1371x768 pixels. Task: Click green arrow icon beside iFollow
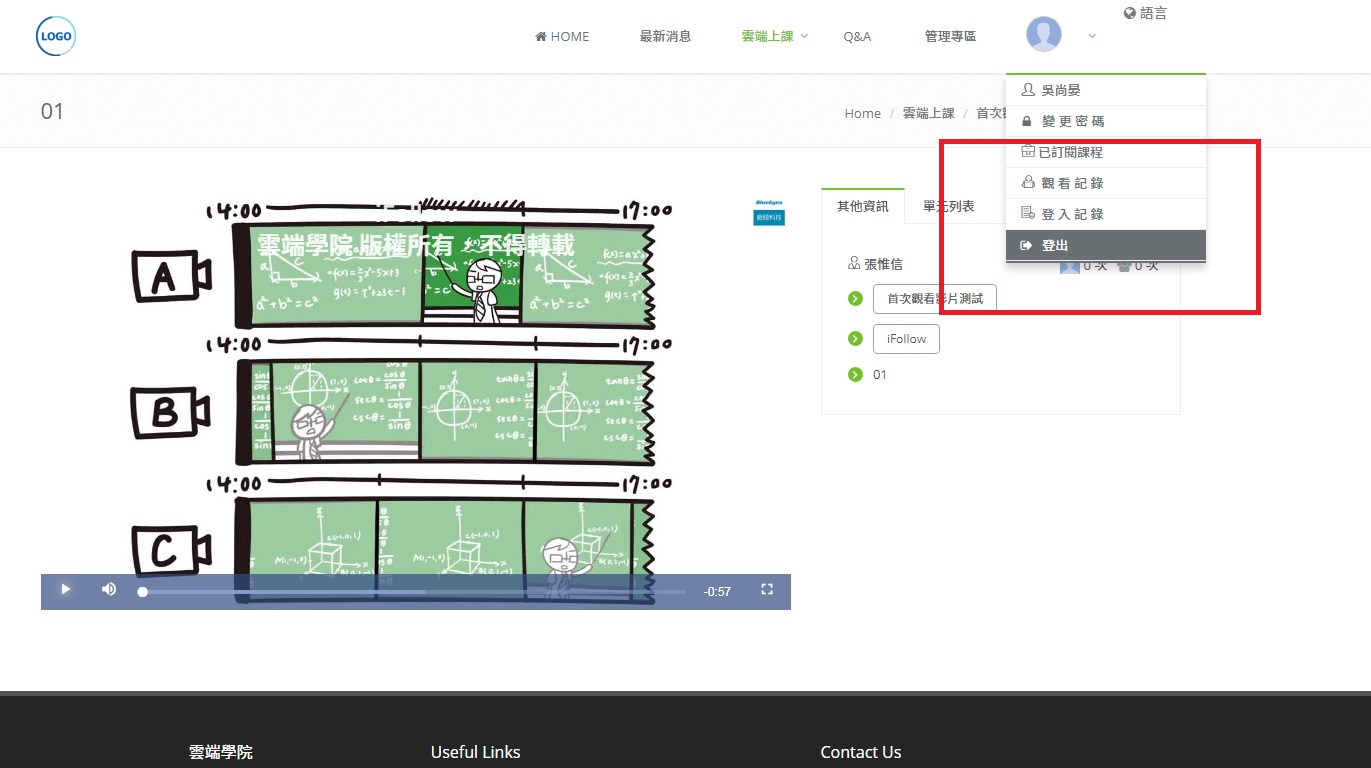pyautogui.click(x=855, y=339)
